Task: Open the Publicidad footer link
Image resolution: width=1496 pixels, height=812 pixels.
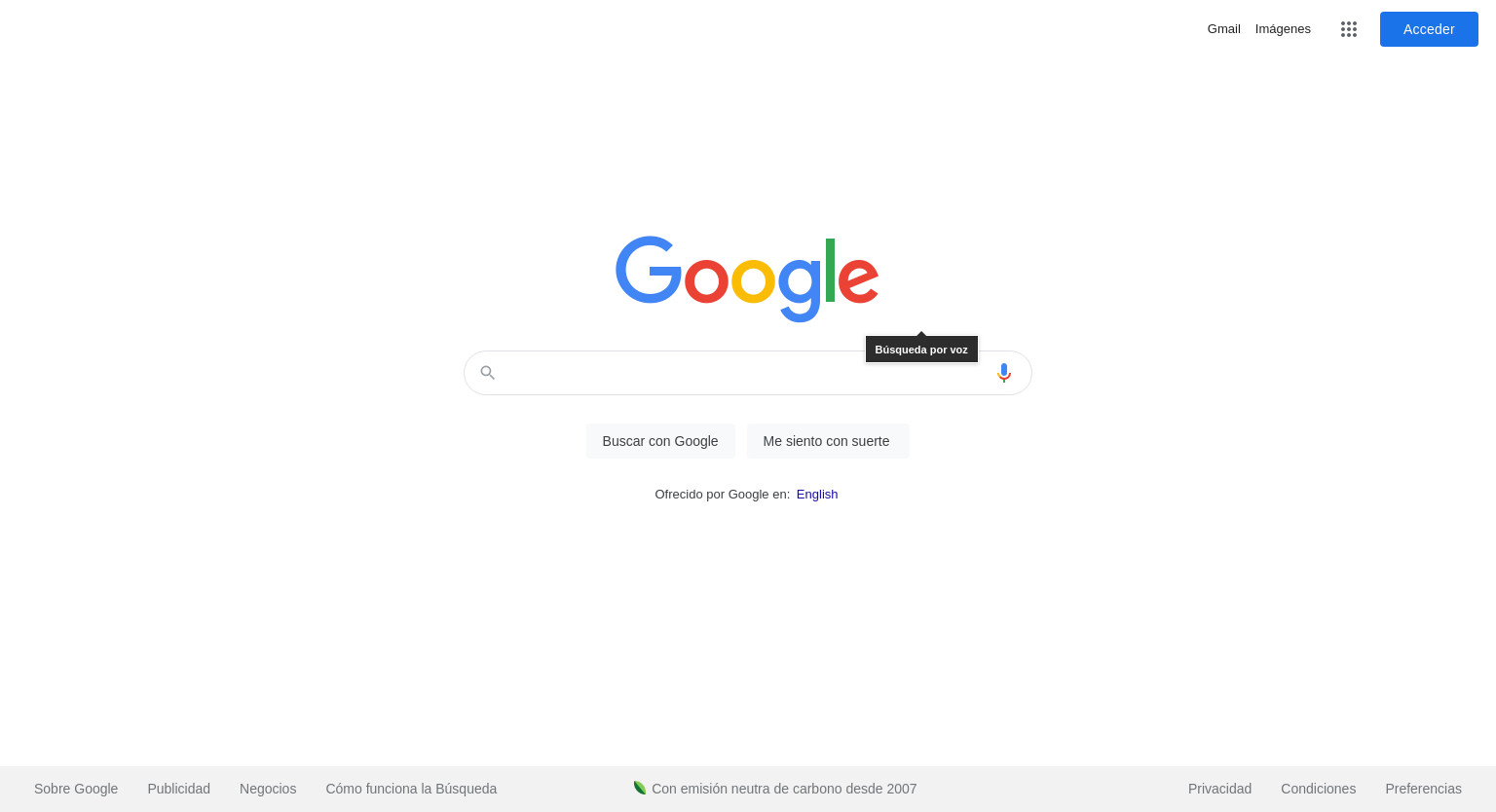Action: [x=179, y=789]
